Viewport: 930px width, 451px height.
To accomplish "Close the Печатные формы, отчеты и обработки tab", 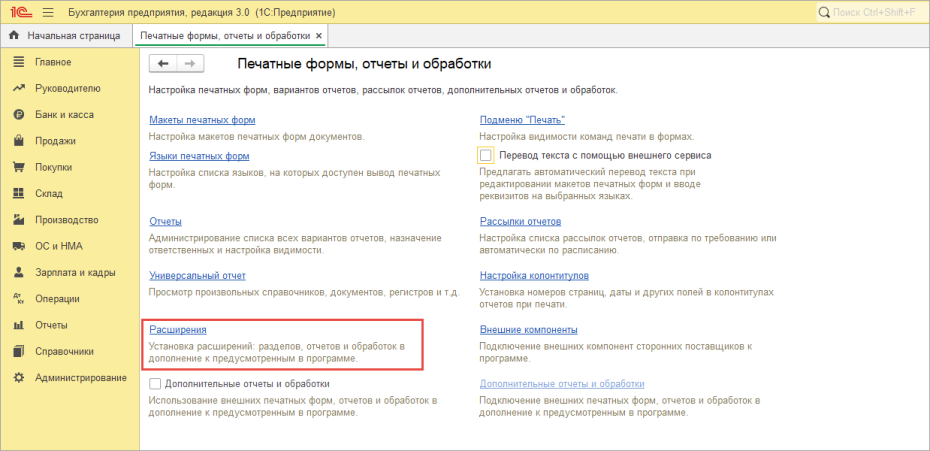I will [319, 36].
